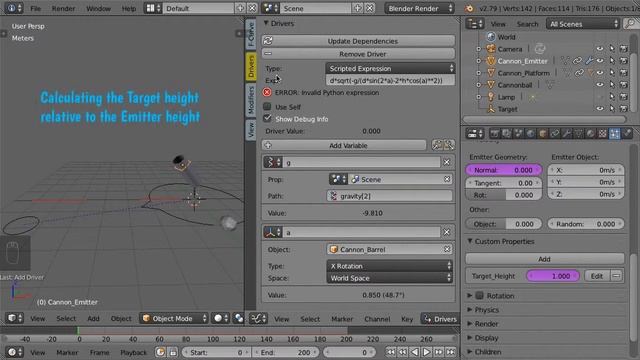Open World tab in Properties editor
This screenshot has width=640, height=360.
(530, 133)
